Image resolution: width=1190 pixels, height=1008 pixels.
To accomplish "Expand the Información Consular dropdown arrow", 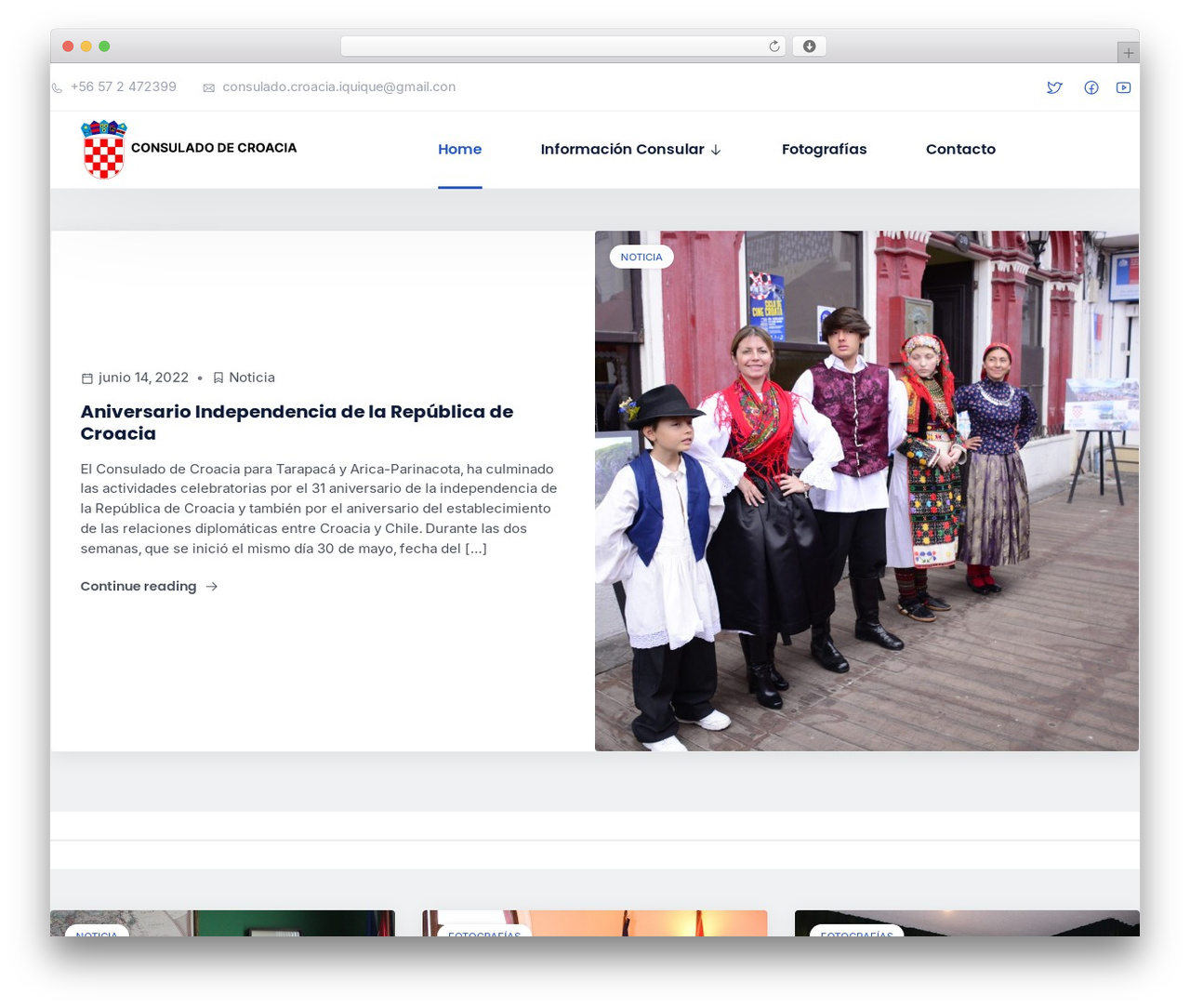I will [716, 150].
